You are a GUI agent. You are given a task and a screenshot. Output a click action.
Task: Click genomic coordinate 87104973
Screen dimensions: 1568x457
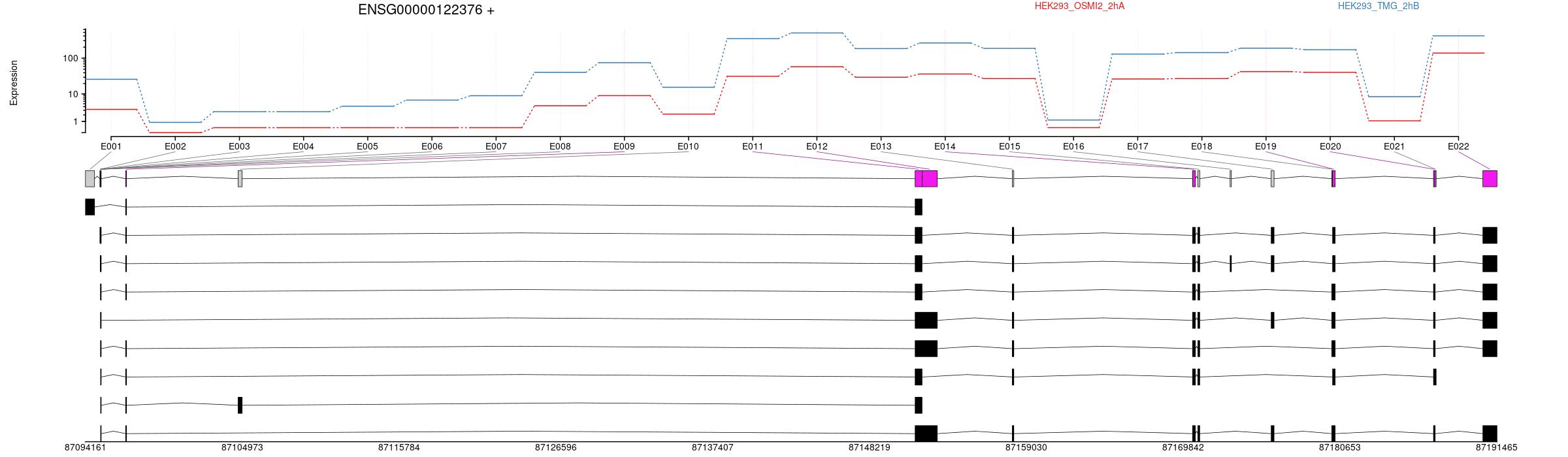(242, 448)
